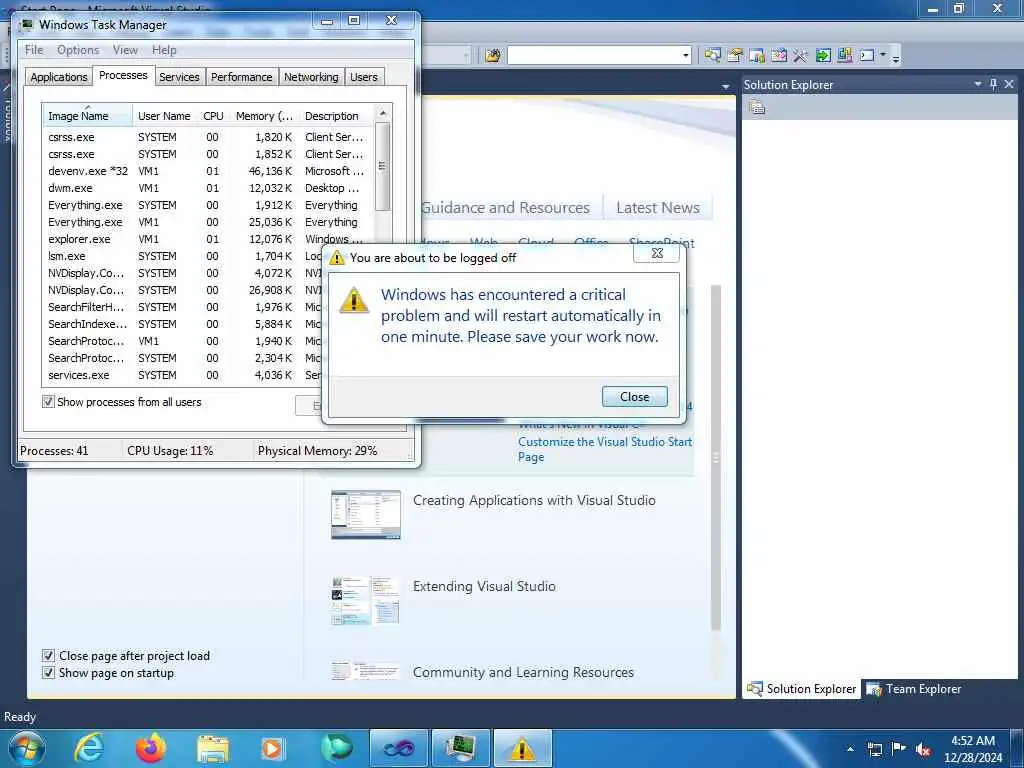The width and height of the screenshot is (1024, 768).
Task: Switch to the Networking tab
Action: click(311, 76)
